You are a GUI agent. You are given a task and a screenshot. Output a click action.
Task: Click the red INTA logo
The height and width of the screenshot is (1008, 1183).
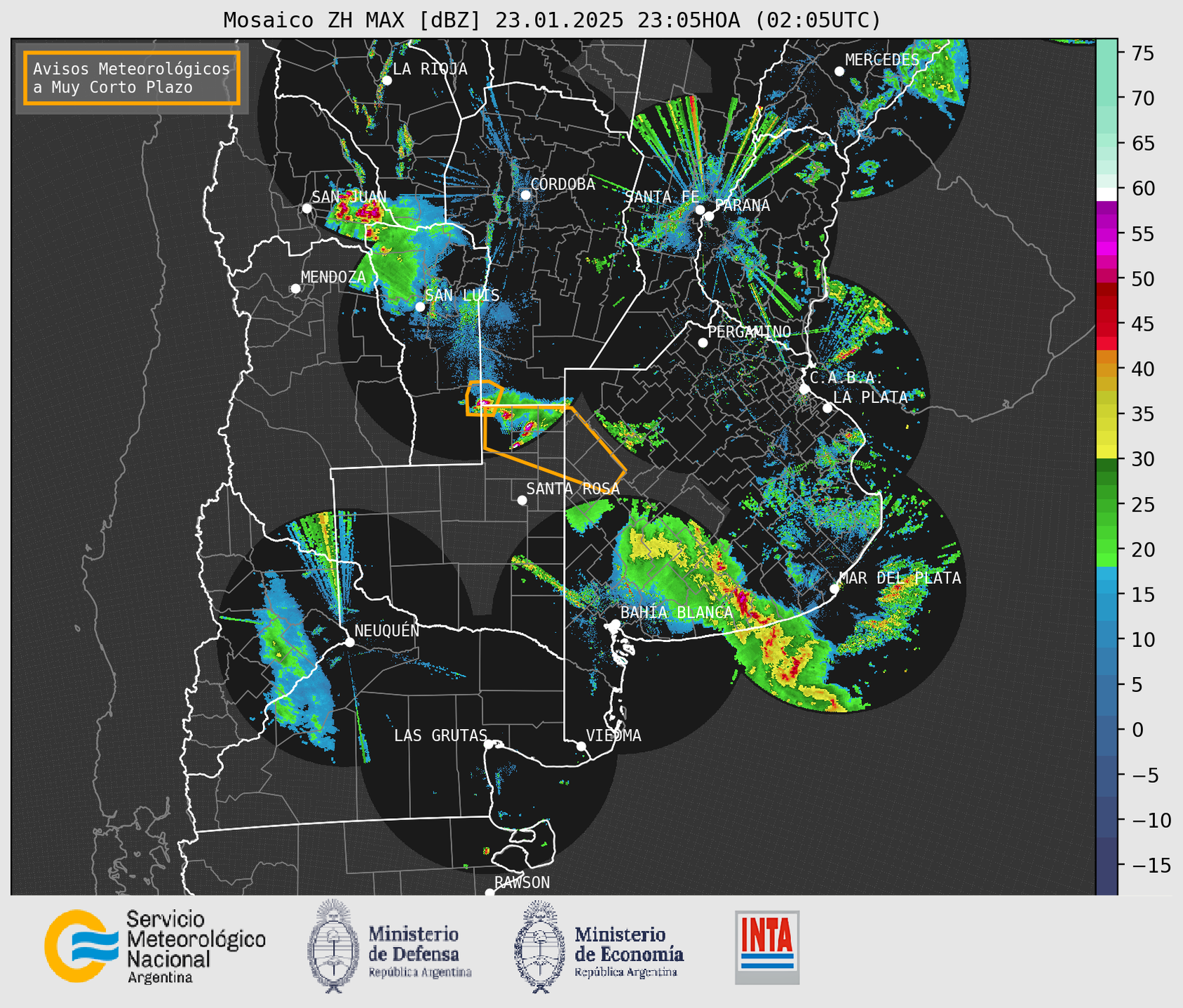[x=767, y=948]
